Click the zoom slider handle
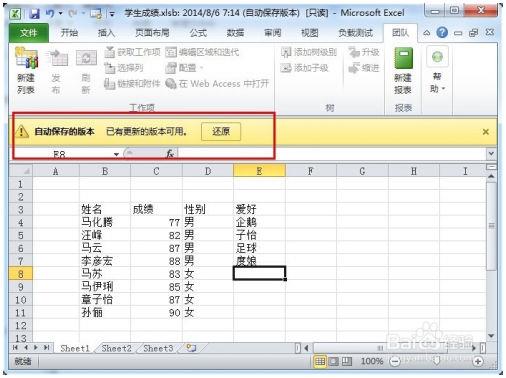The image size is (506, 378). pyautogui.click(x=436, y=361)
